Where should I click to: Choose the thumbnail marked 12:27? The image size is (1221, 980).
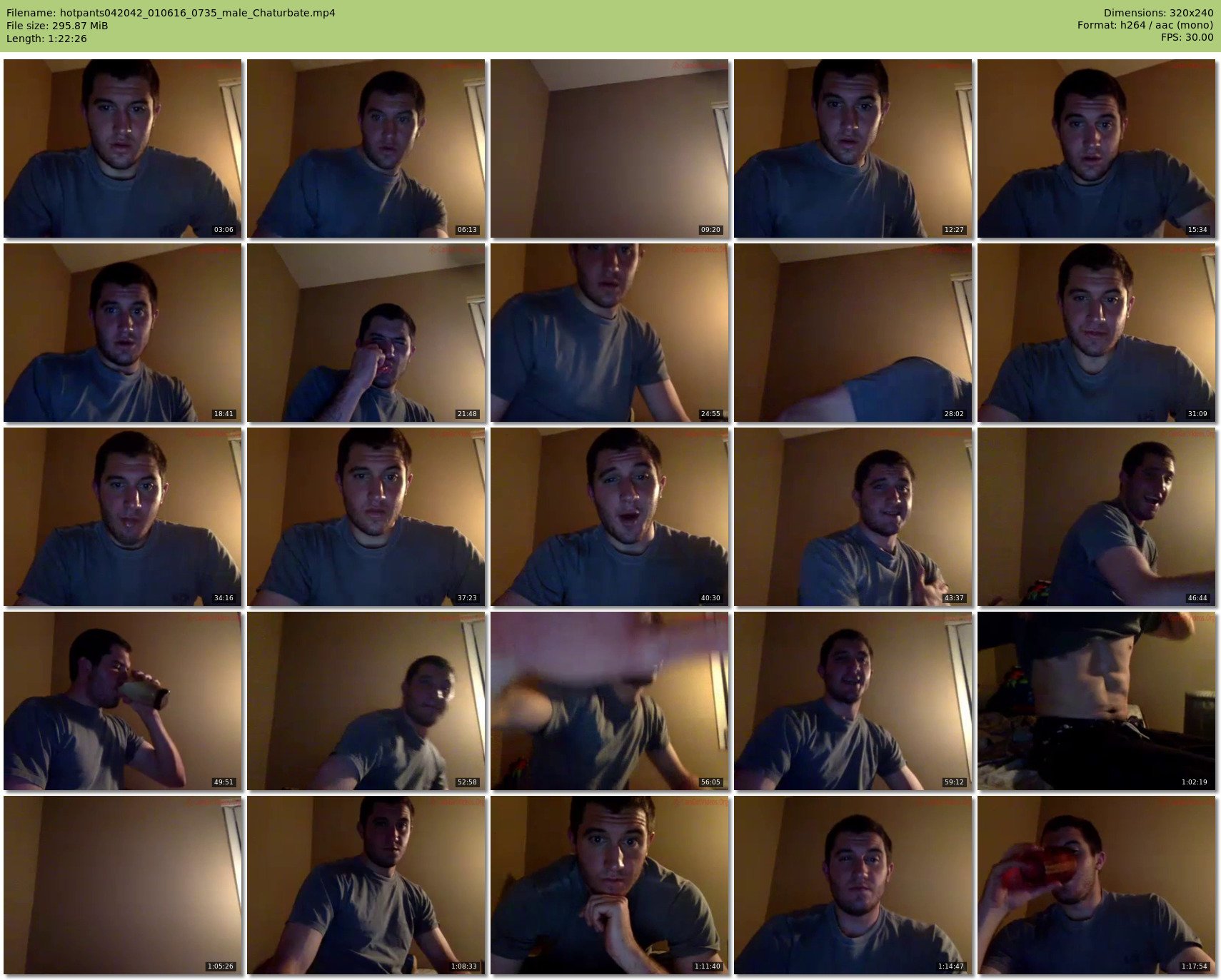(853, 148)
